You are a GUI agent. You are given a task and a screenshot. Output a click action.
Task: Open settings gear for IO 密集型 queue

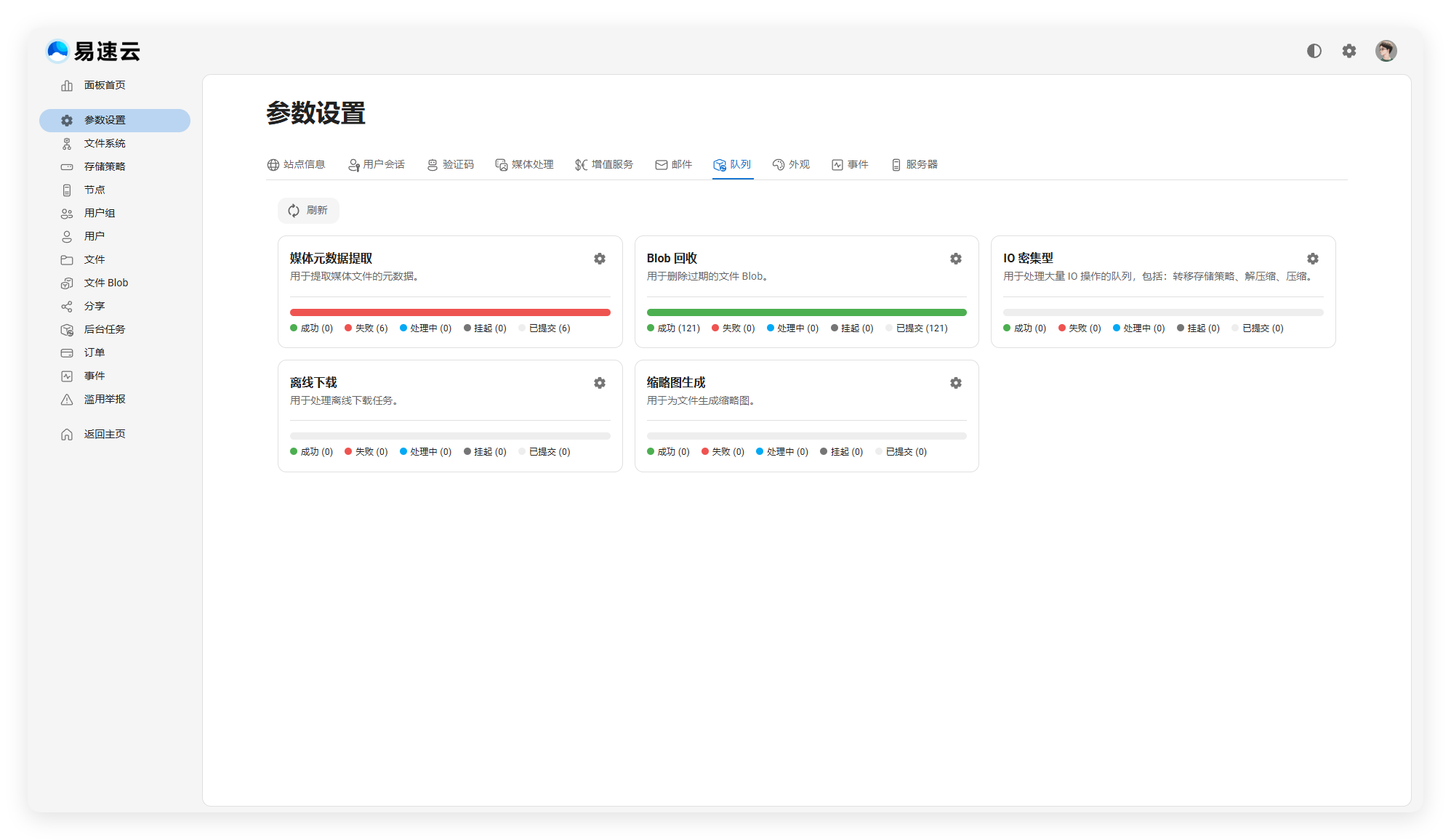[x=1312, y=259]
